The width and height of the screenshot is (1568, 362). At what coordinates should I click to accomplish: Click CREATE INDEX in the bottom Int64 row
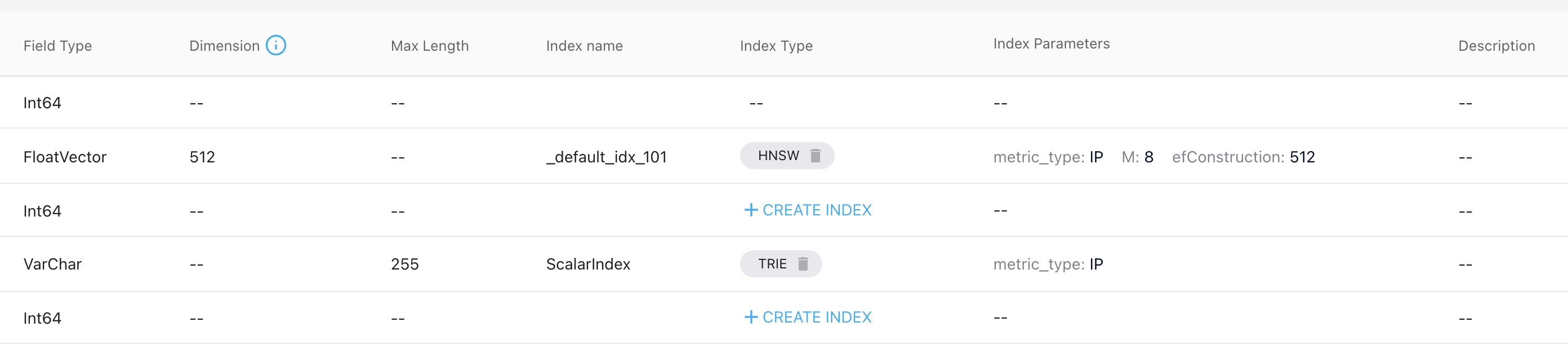(816, 317)
